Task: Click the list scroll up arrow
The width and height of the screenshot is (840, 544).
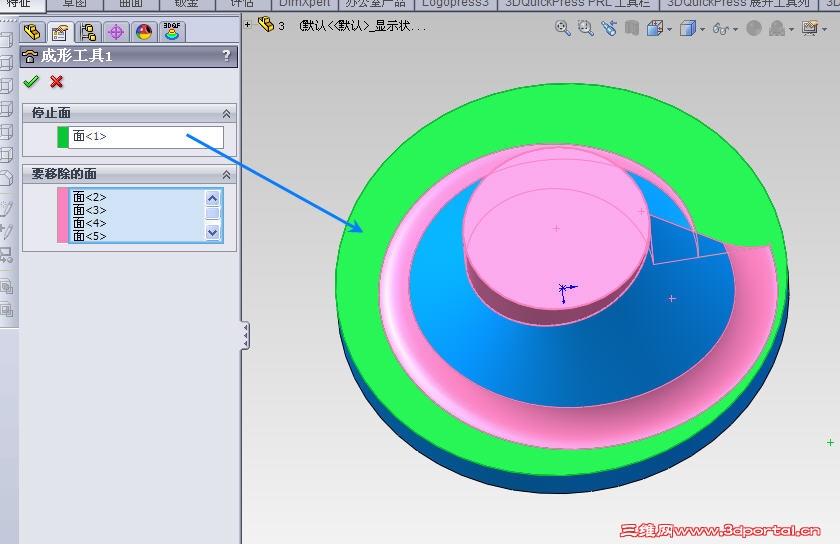Action: (x=213, y=198)
